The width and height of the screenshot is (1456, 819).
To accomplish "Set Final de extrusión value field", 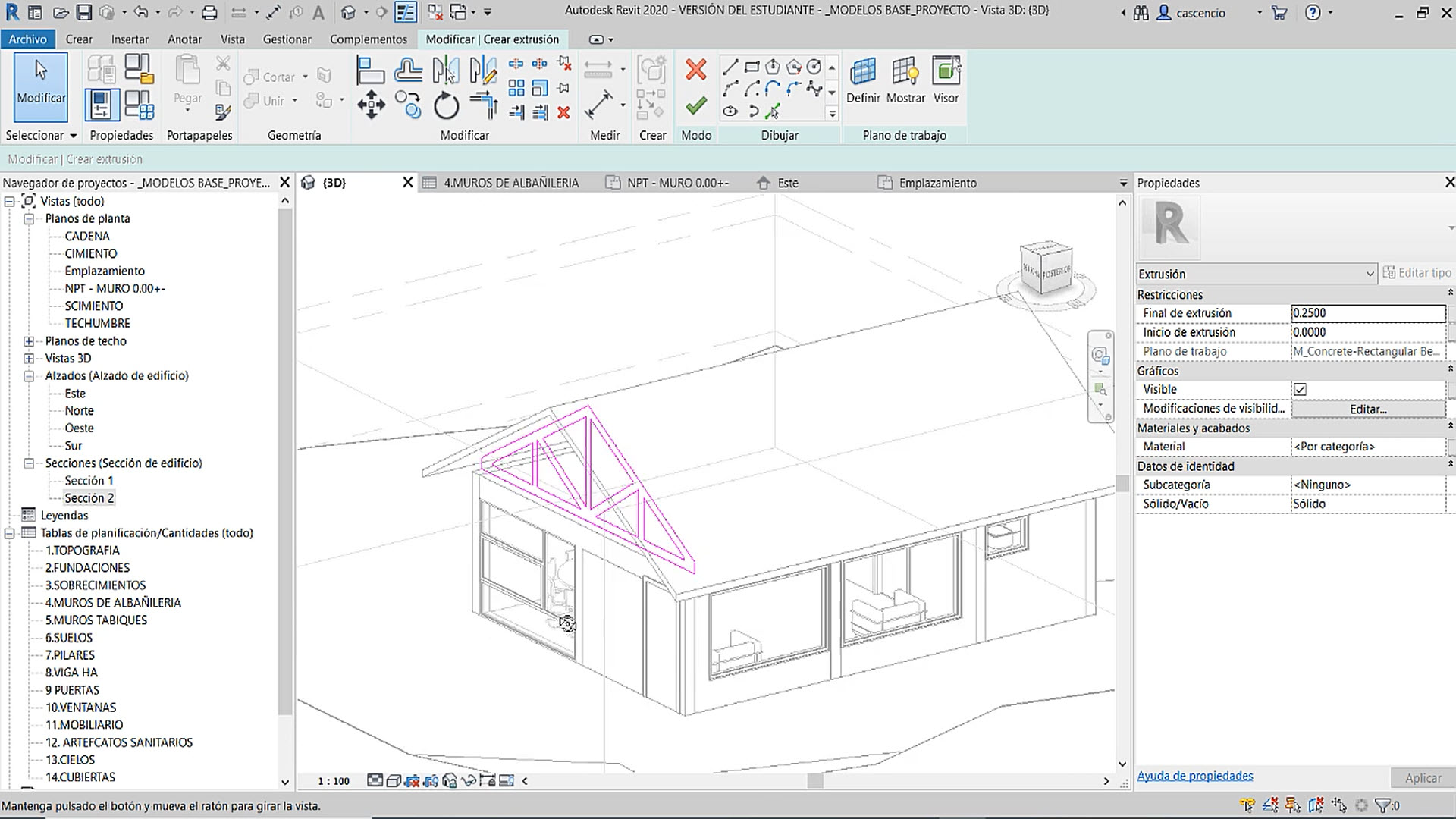I will click(1369, 312).
